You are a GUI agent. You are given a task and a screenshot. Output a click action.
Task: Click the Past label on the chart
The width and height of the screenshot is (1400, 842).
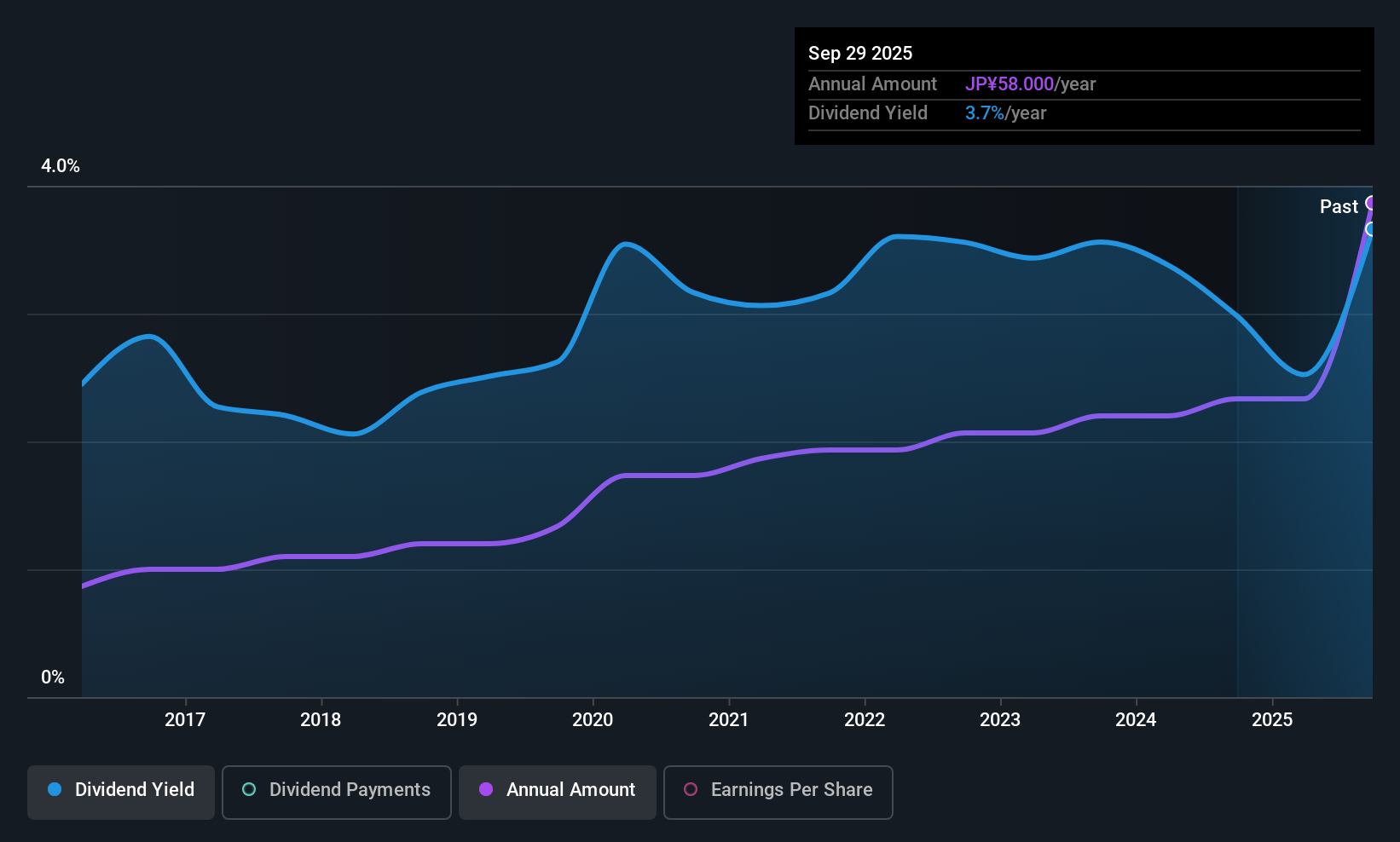pyautogui.click(x=1339, y=205)
